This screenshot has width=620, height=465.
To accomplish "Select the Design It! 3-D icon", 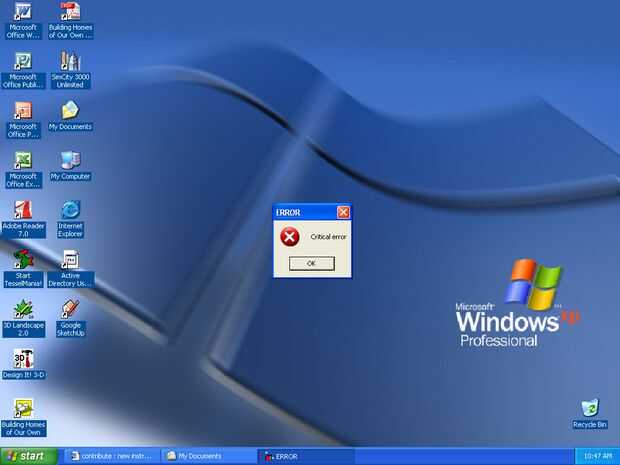I will tap(23, 365).
